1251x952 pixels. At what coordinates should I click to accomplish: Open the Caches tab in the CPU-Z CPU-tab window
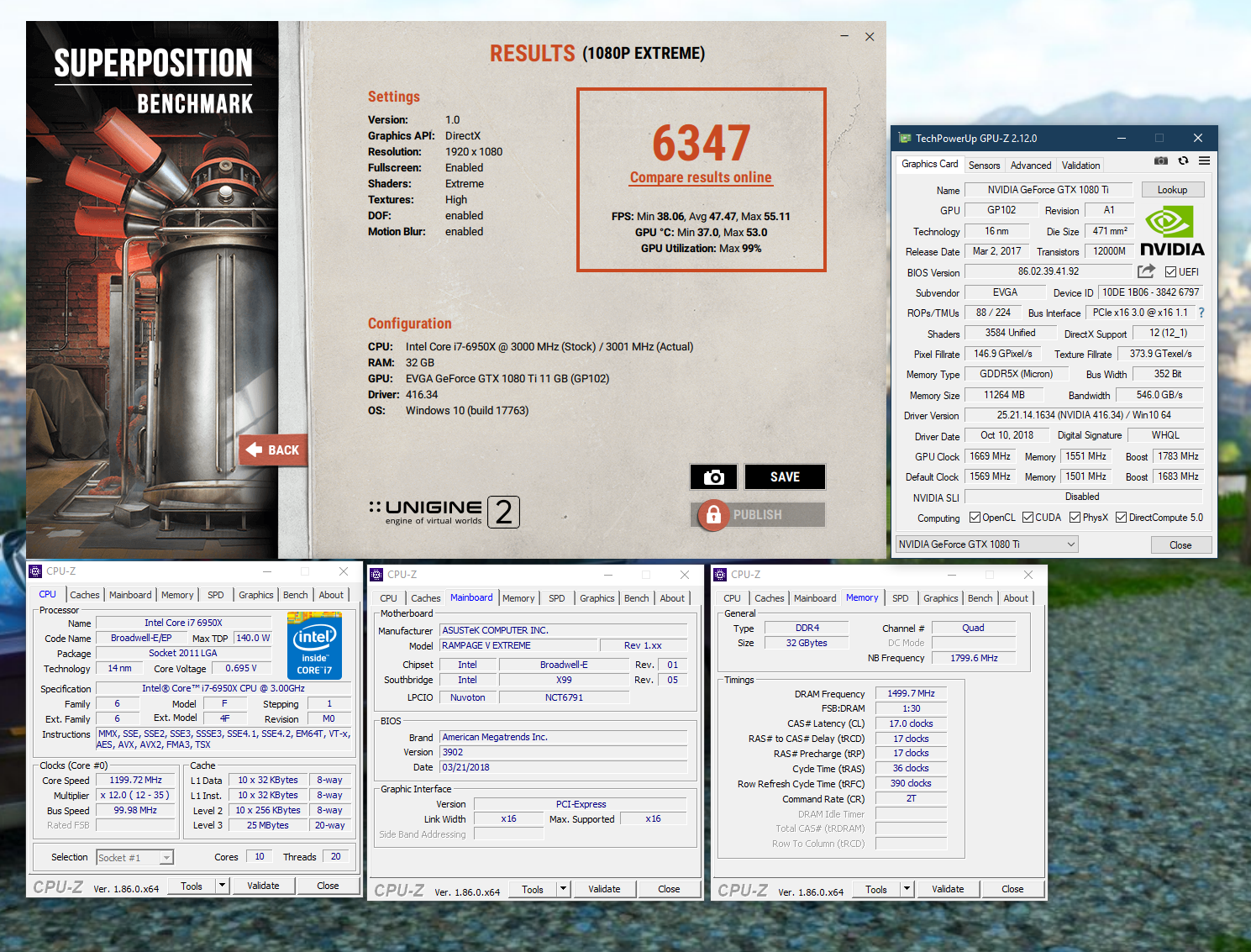(x=85, y=595)
